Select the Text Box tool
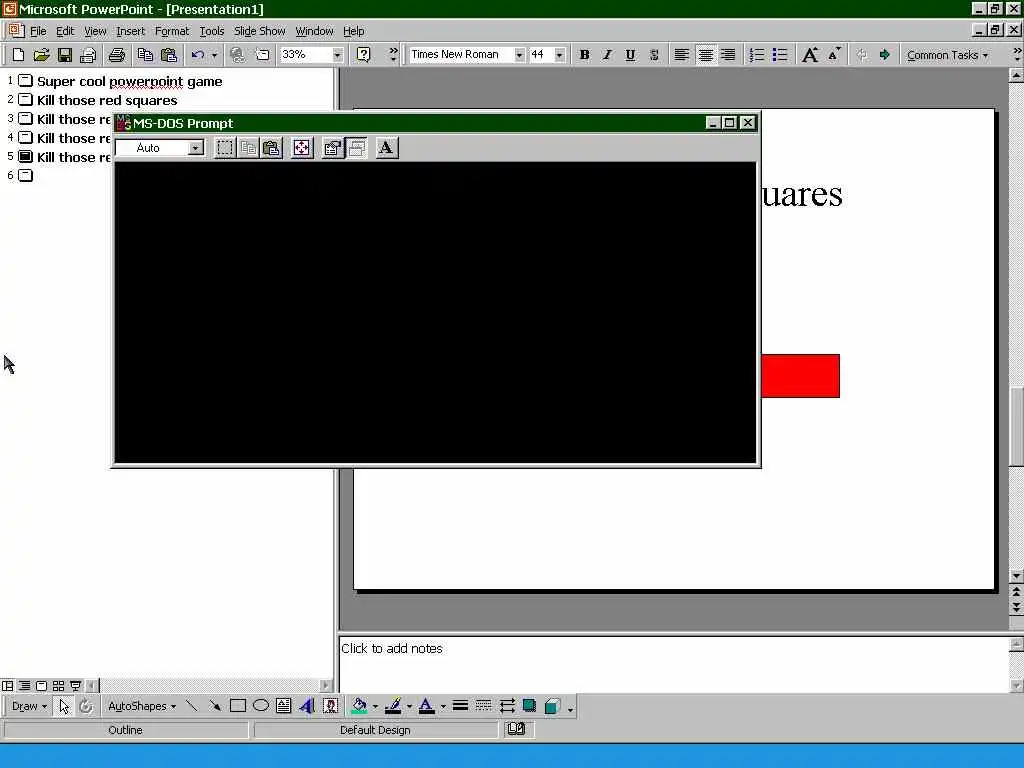The image size is (1024, 768). coord(283,707)
